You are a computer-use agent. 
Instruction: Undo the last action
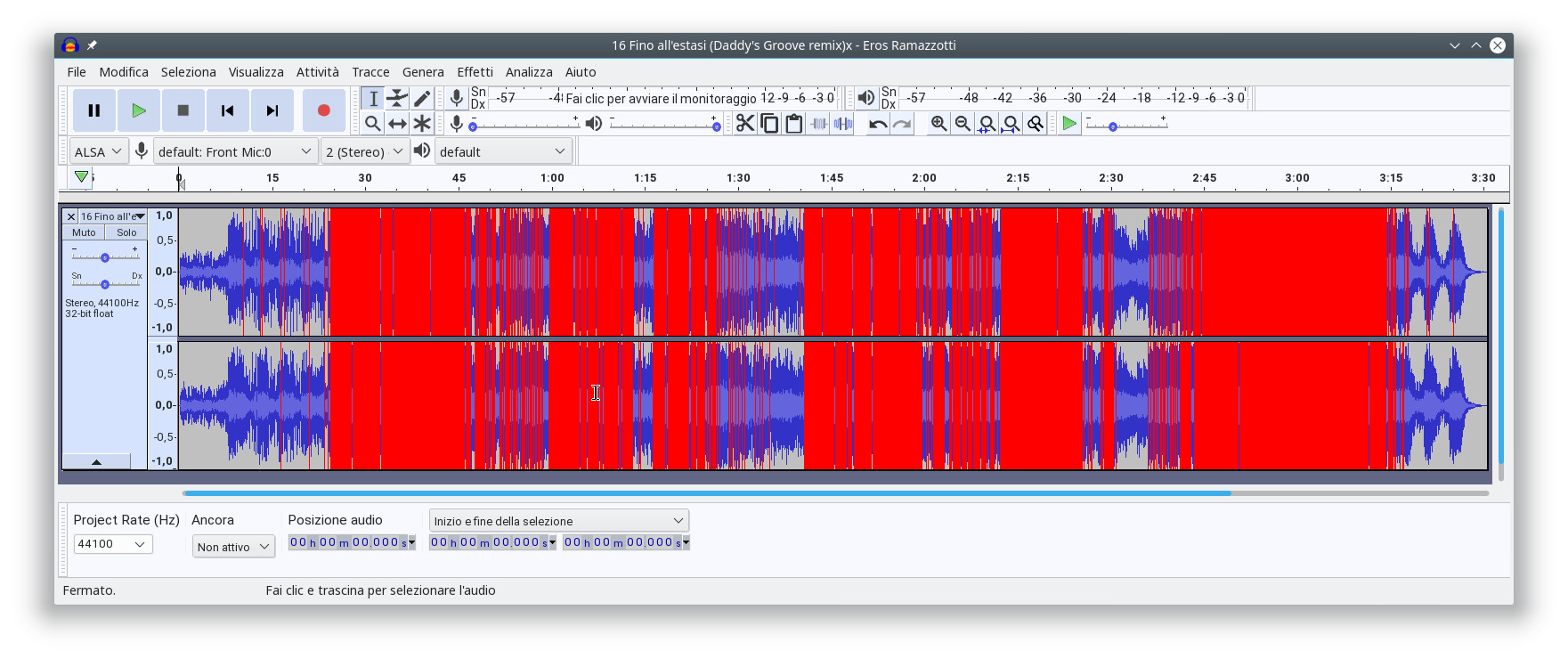[x=878, y=123]
